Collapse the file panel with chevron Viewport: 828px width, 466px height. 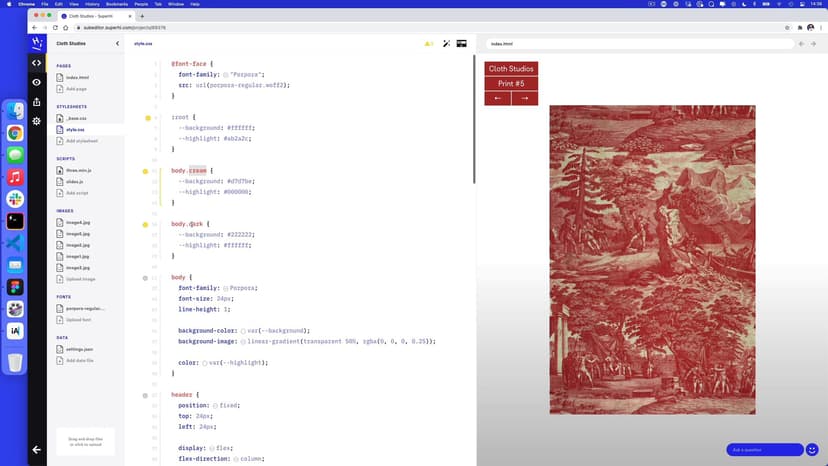click(117, 44)
